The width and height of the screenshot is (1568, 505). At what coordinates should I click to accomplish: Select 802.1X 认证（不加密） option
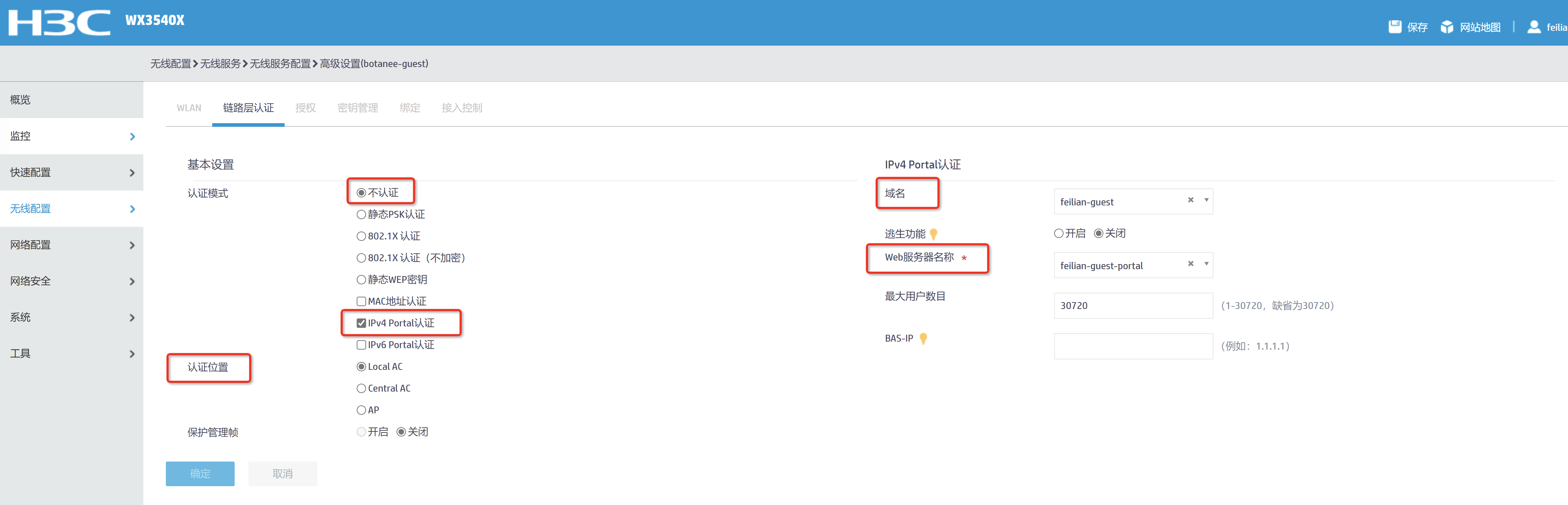tap(361, 258)
